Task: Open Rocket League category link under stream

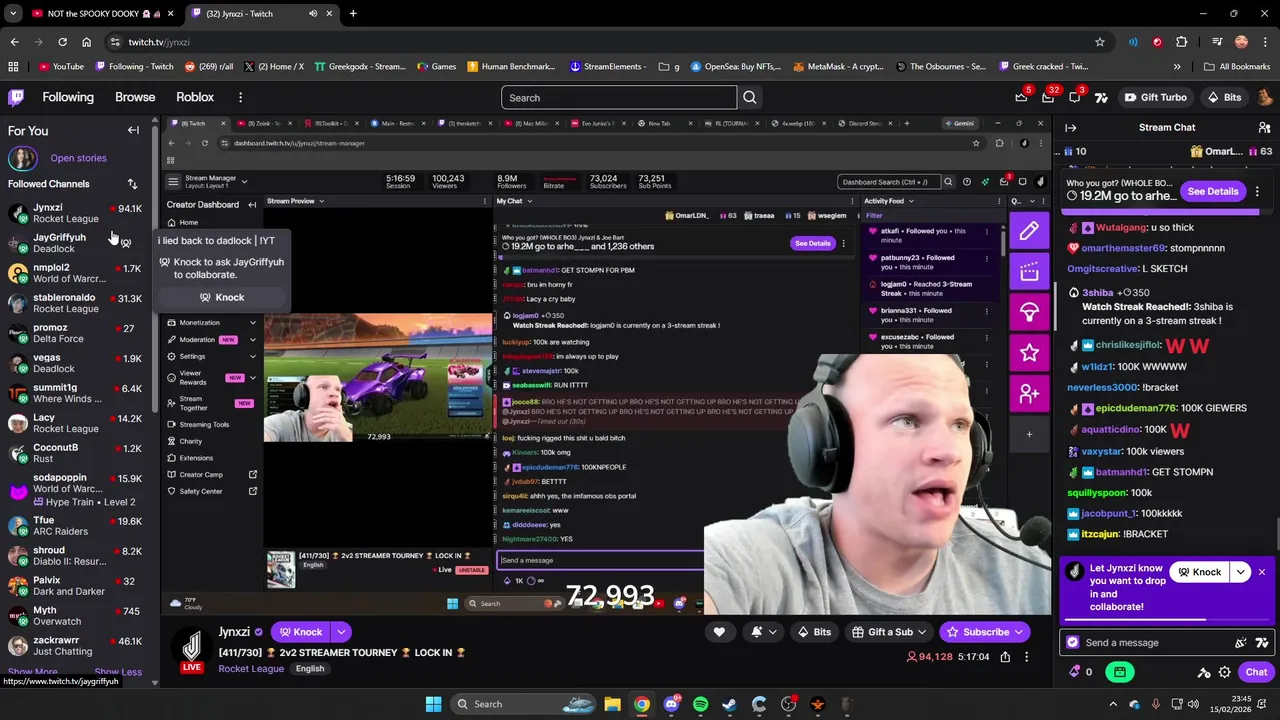Action: click(251, 668)
